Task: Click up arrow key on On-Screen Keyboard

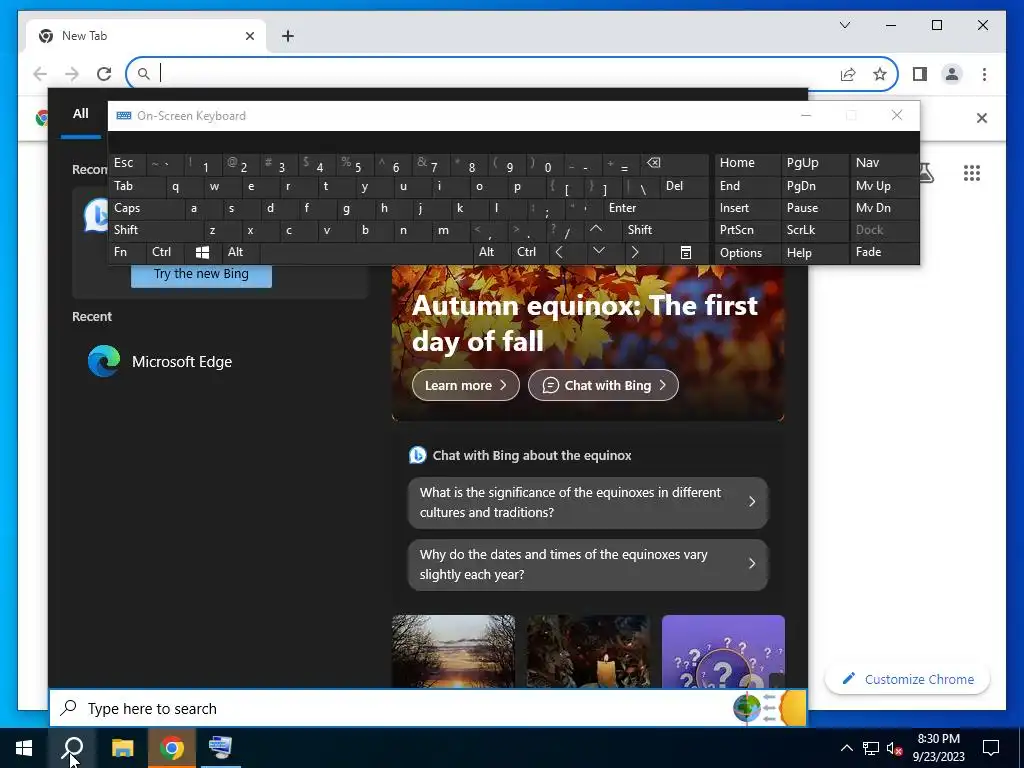Action: tap(596, 229)
